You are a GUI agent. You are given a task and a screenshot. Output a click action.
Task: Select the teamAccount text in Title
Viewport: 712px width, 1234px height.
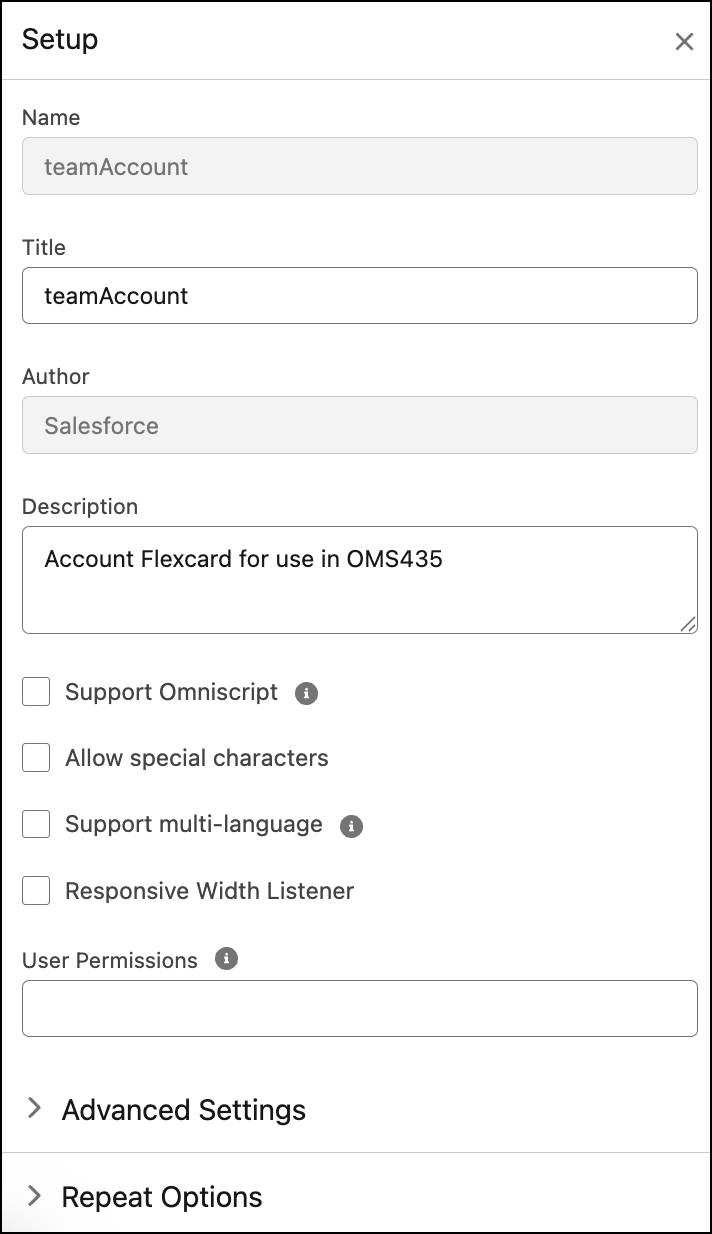(x=115, y=295)
